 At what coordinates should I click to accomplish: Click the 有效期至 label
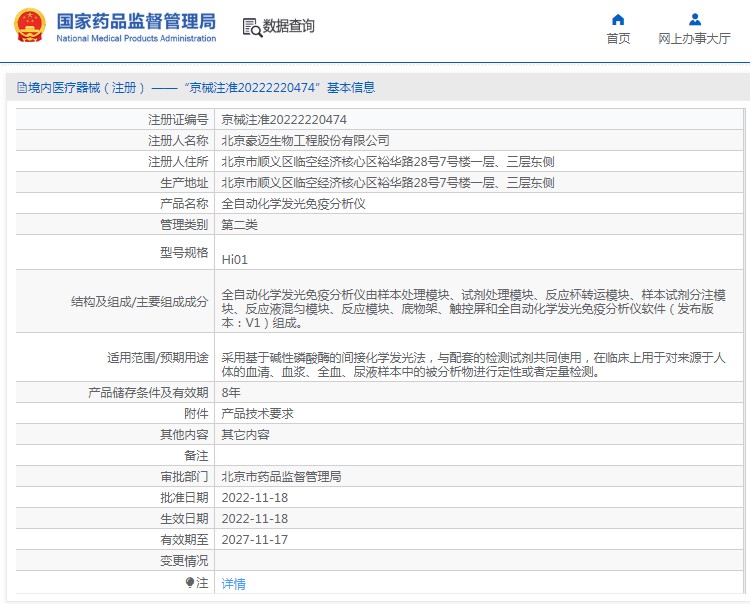tap(184, 540)
